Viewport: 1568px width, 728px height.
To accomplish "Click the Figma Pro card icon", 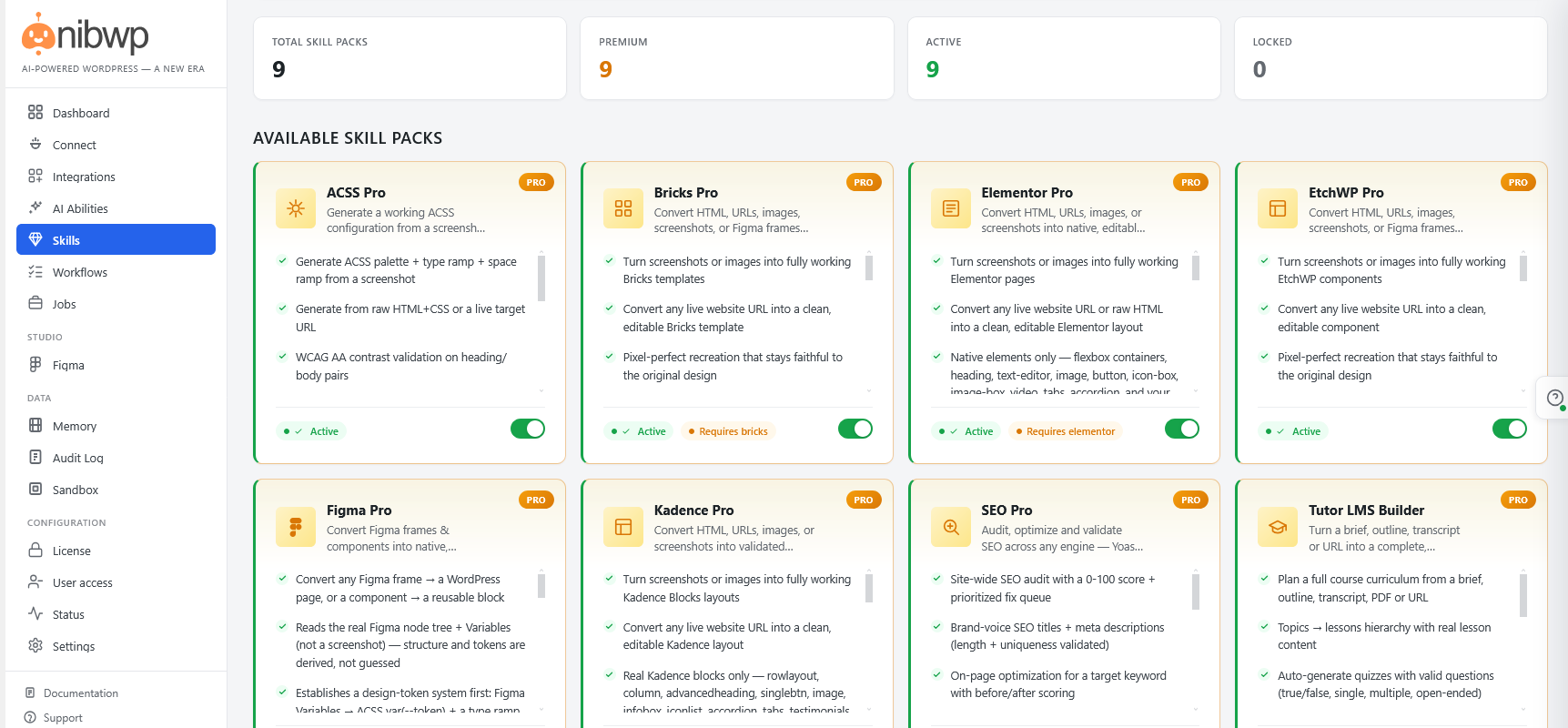I will [x=296, y=526].
